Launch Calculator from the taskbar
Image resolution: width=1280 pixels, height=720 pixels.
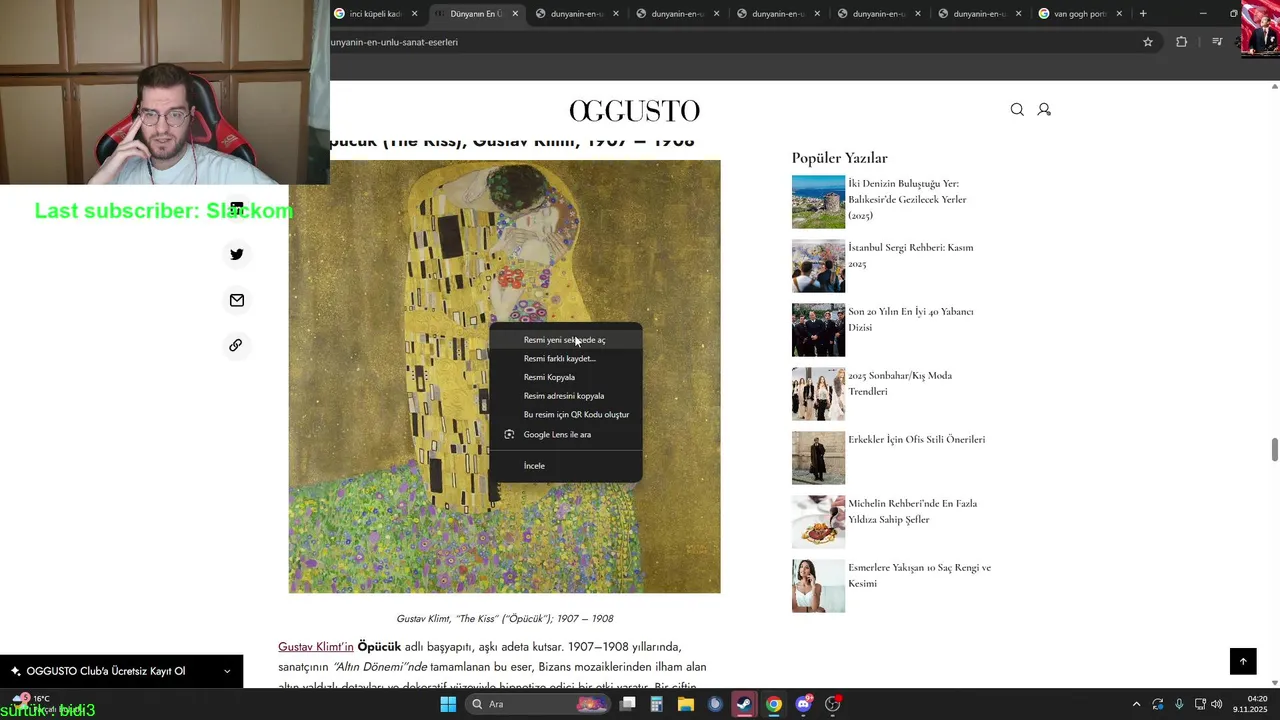tap(657, 704)
